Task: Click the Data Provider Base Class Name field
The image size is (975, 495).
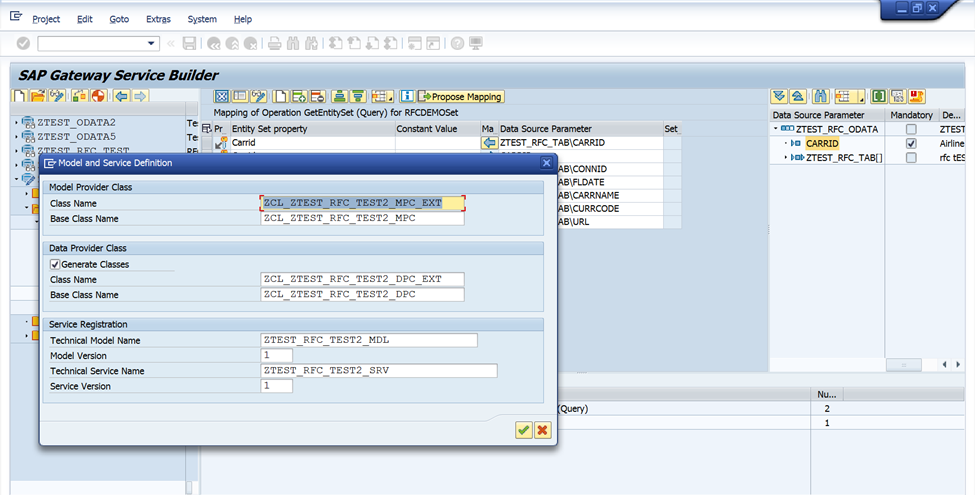Action: pyautogui.click(x=363, y=294)
